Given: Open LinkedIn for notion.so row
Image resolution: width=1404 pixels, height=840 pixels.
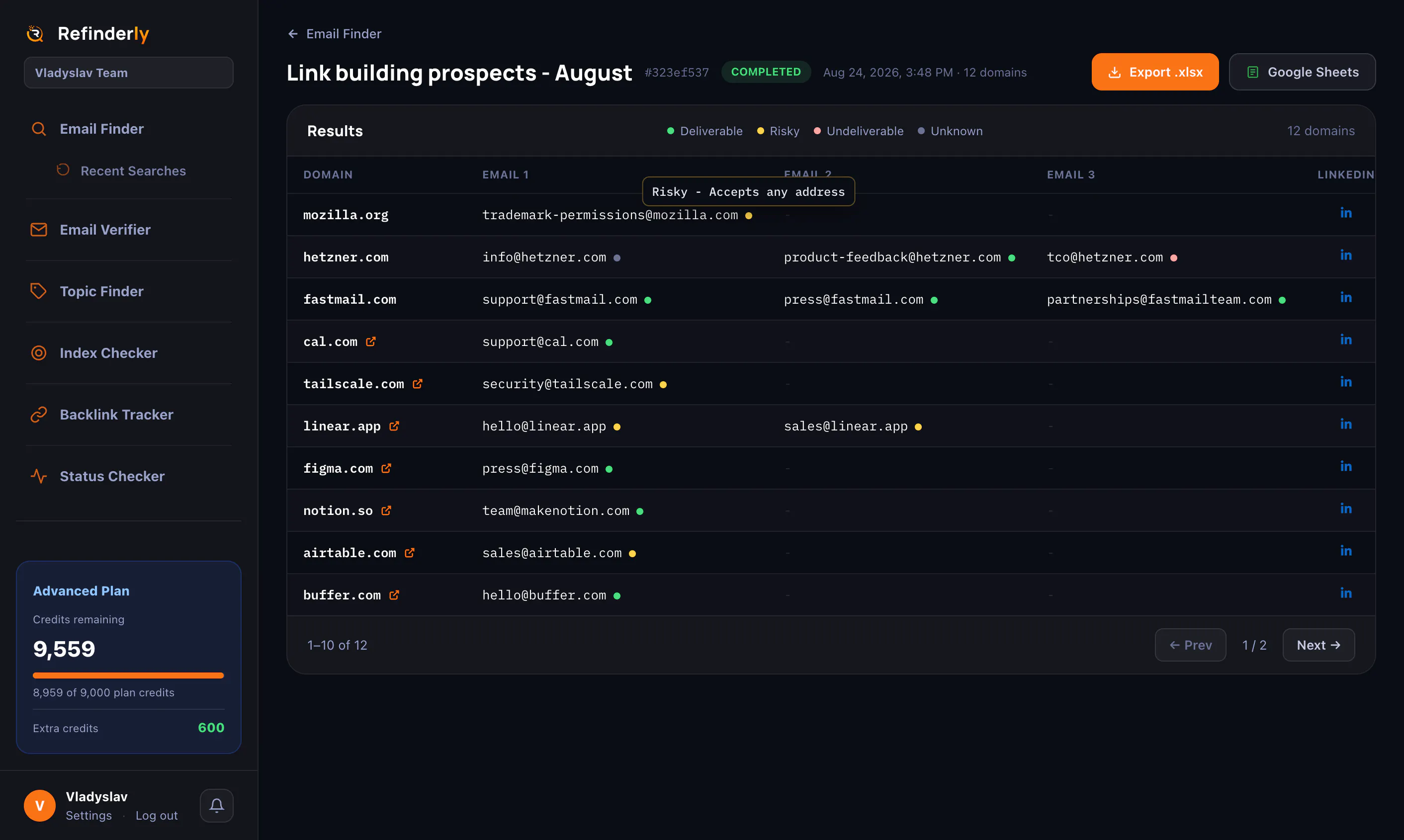Looking at the screenshot, I should click(1346, 509).
